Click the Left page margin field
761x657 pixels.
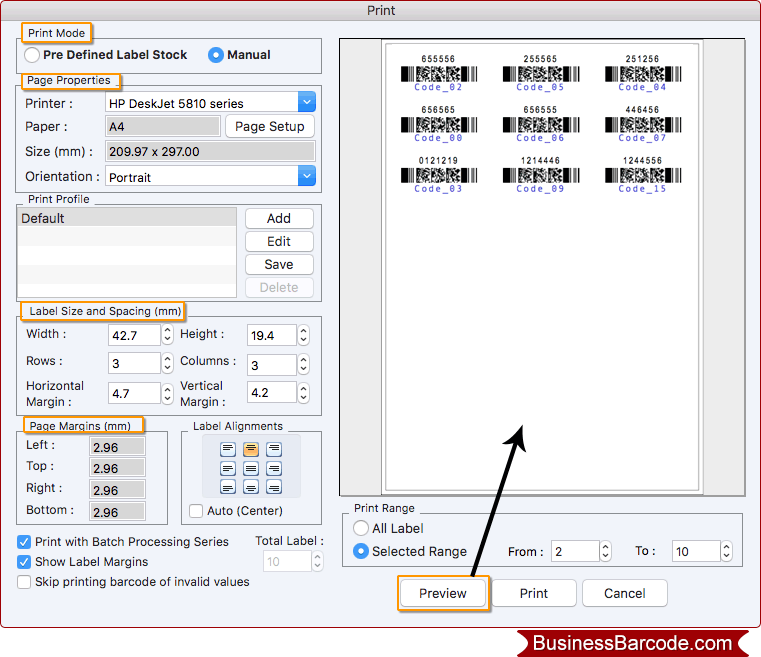point(117,447)
